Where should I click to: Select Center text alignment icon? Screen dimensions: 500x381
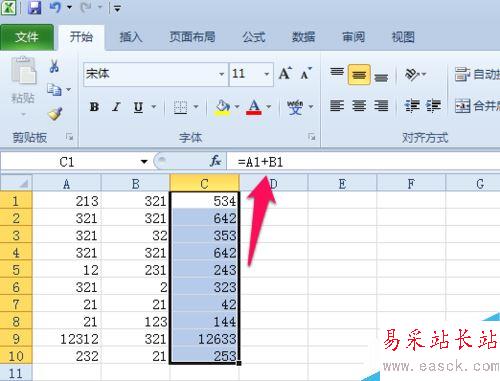[x=359, y=106]
